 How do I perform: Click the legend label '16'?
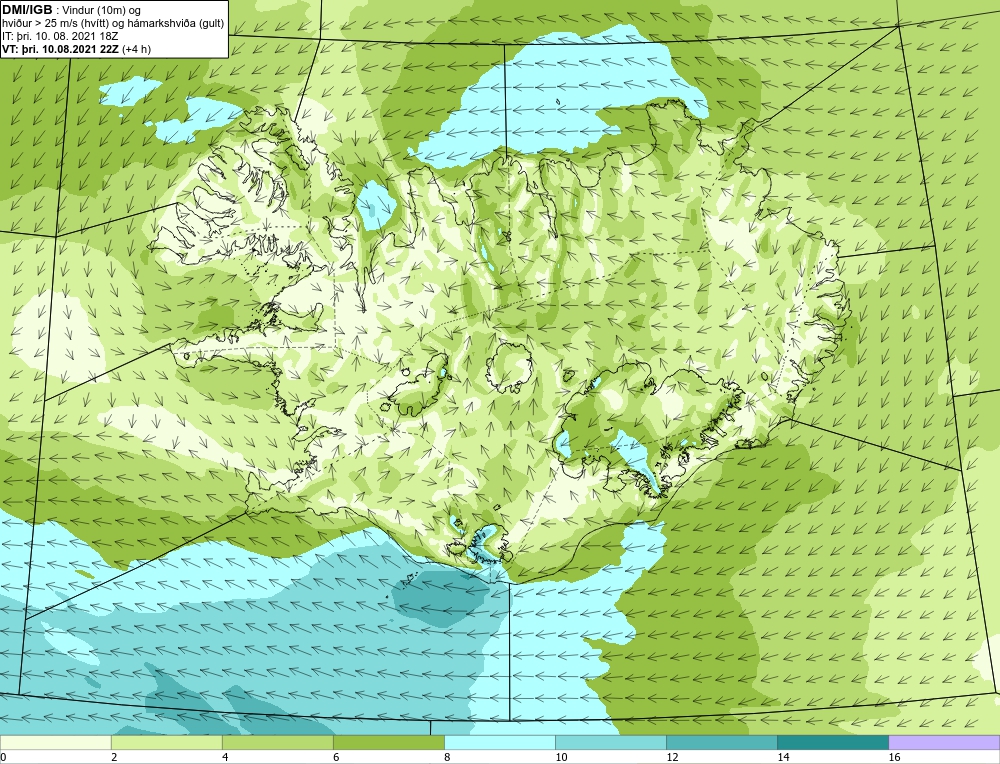tap(894, 757)
